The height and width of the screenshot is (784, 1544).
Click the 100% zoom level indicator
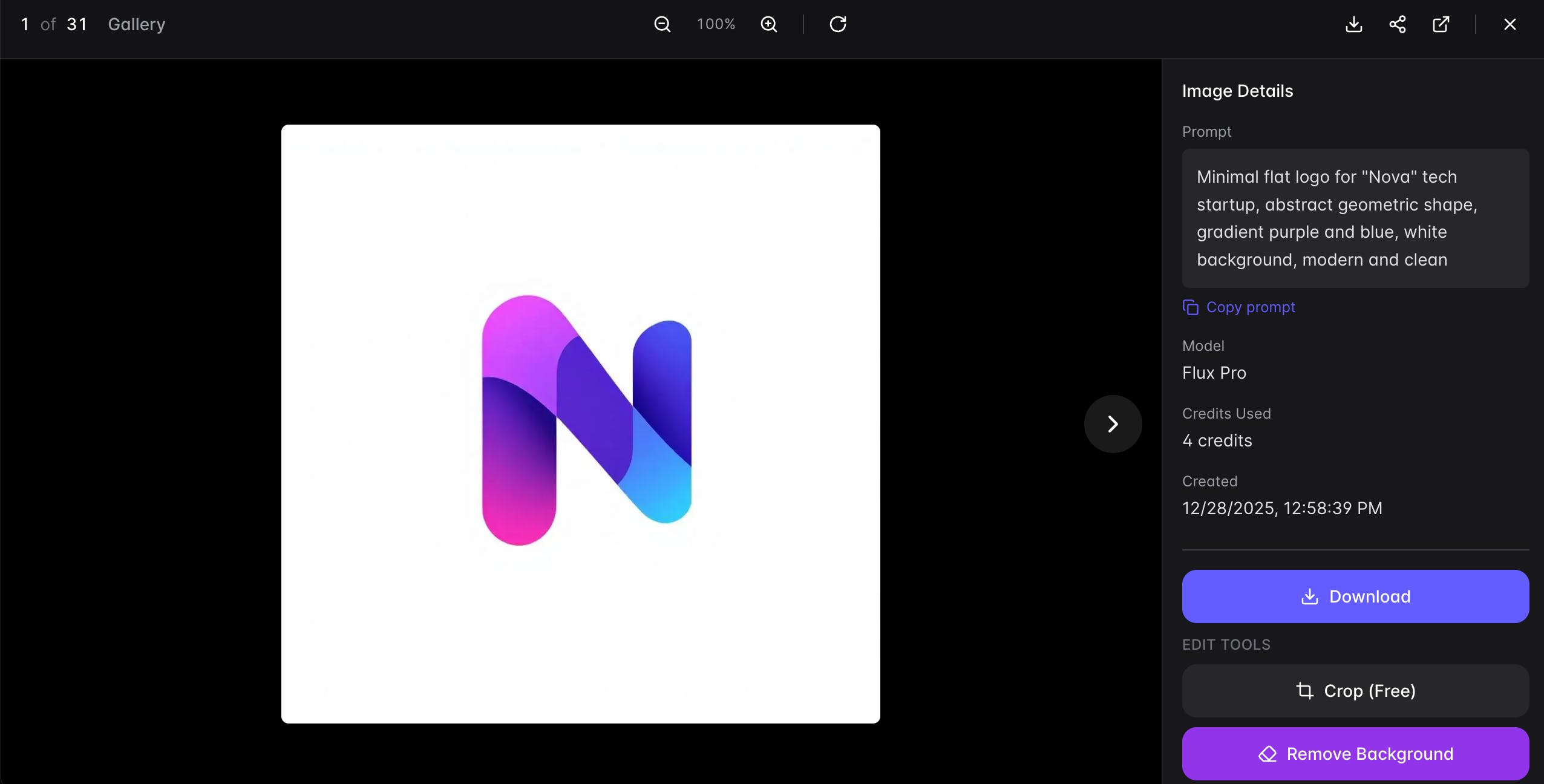click(716, 24)
